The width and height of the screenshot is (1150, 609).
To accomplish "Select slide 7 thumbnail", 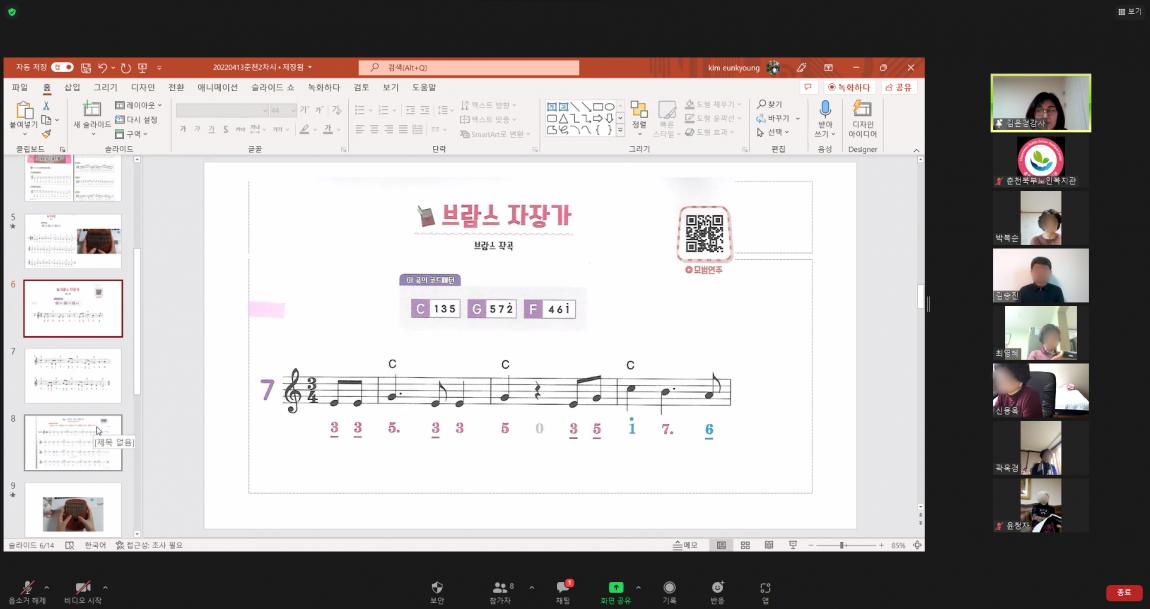I will tap(73, 376).
